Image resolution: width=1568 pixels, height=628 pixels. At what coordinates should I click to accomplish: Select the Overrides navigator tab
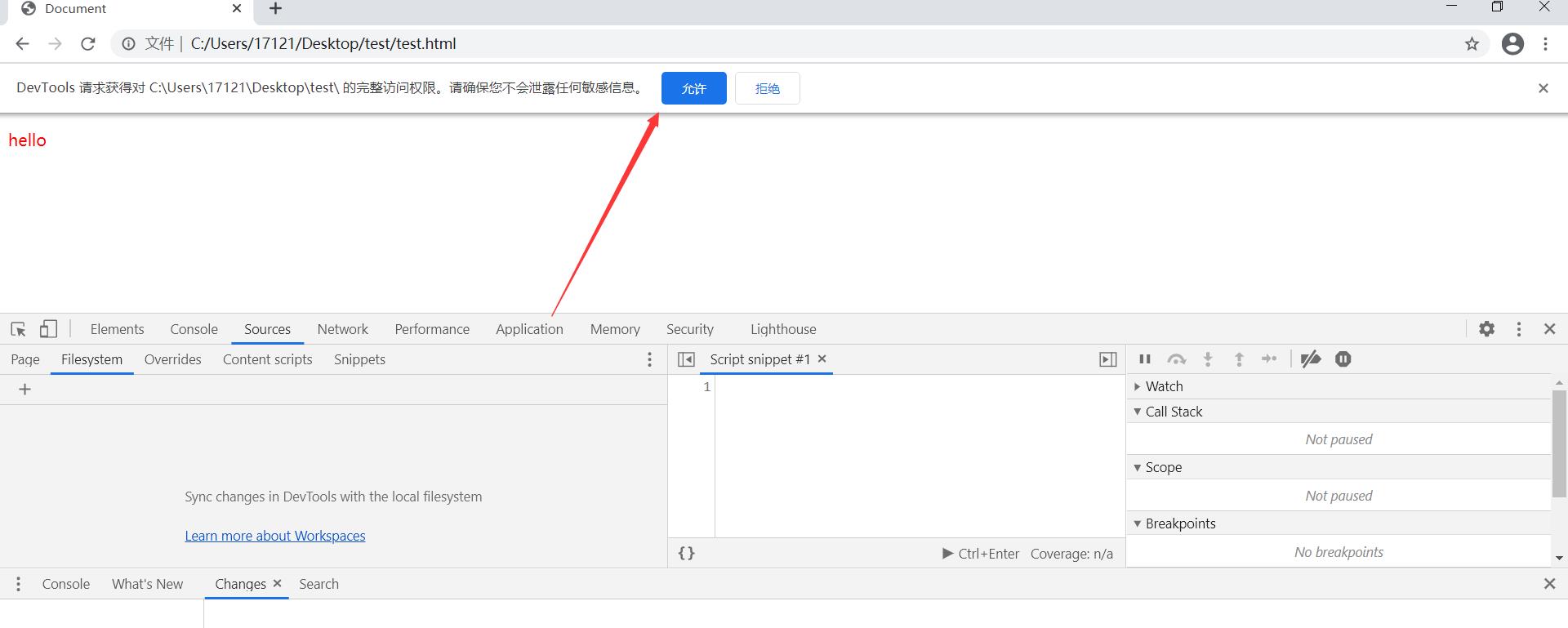click(172, 359)
